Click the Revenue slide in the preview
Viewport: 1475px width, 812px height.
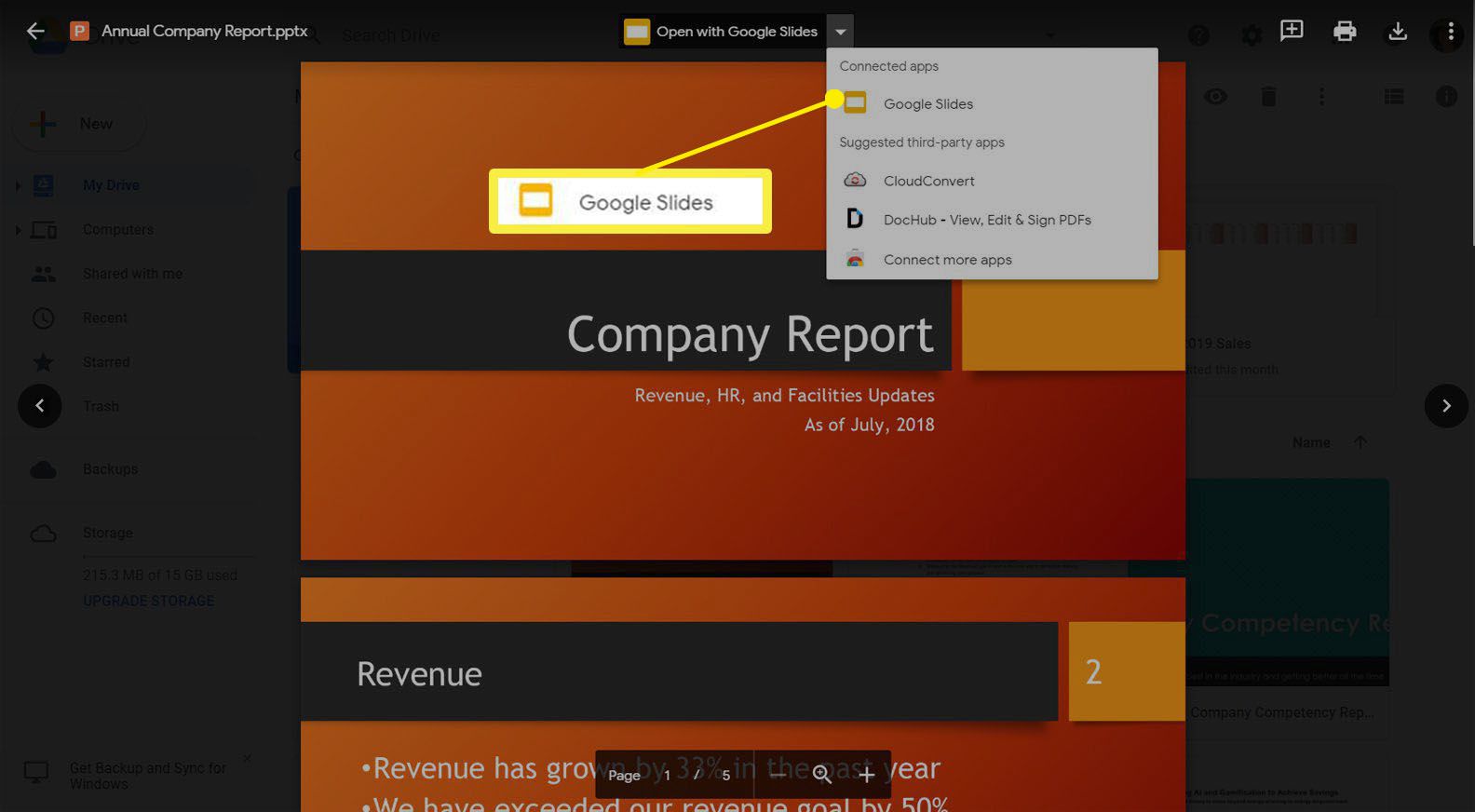(742, 695)
